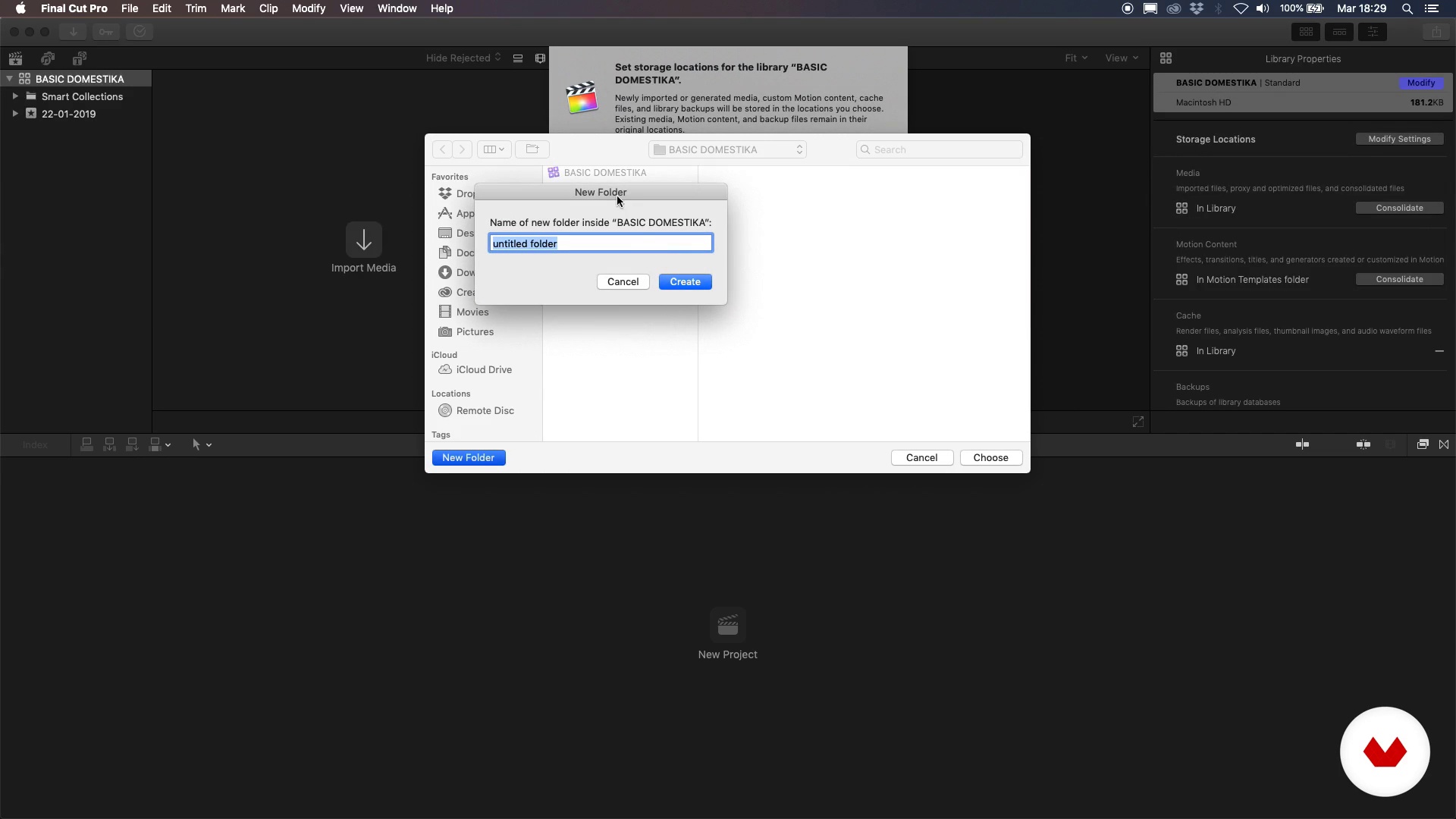
Task: Consolidate Motion Content button
Action: (1399, 279)
